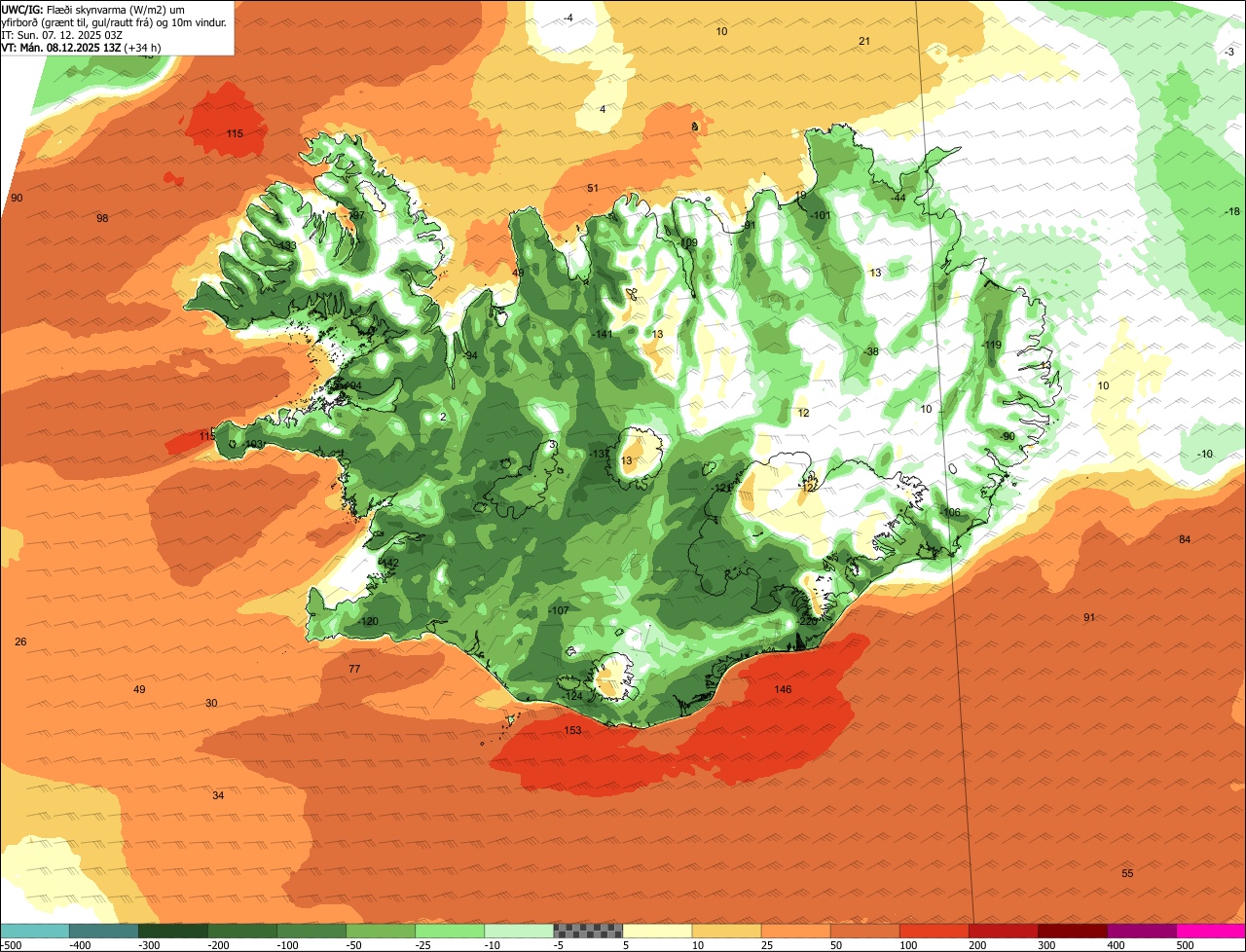Viewport: 1246px width, 952px height.
Task: Click the legend swatch between -100 and -50
Action: [311, 930]
